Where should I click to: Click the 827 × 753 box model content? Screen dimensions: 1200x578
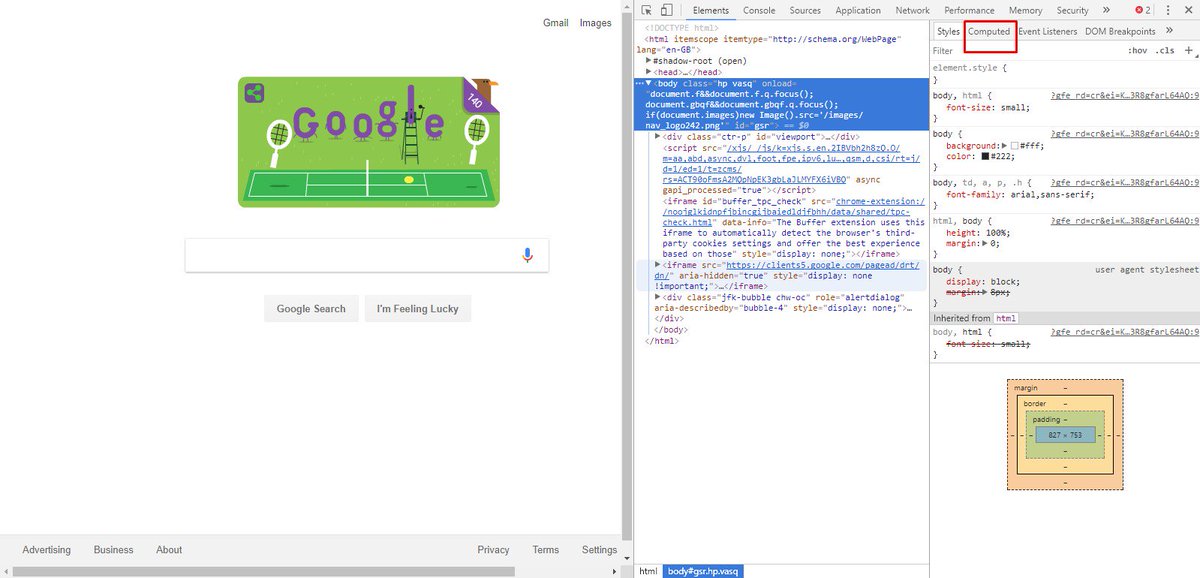[1065, 435]
